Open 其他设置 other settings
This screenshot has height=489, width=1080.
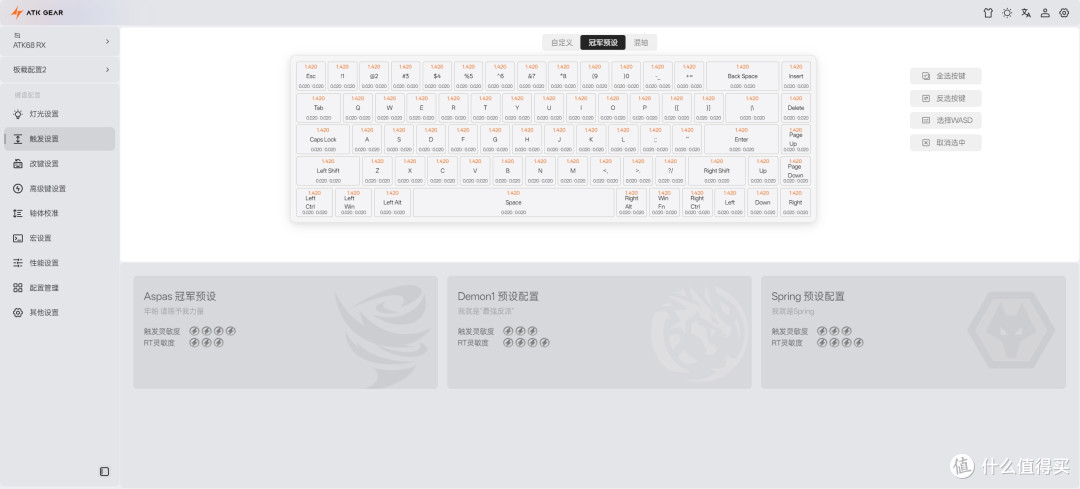click(x=59, y=312)
